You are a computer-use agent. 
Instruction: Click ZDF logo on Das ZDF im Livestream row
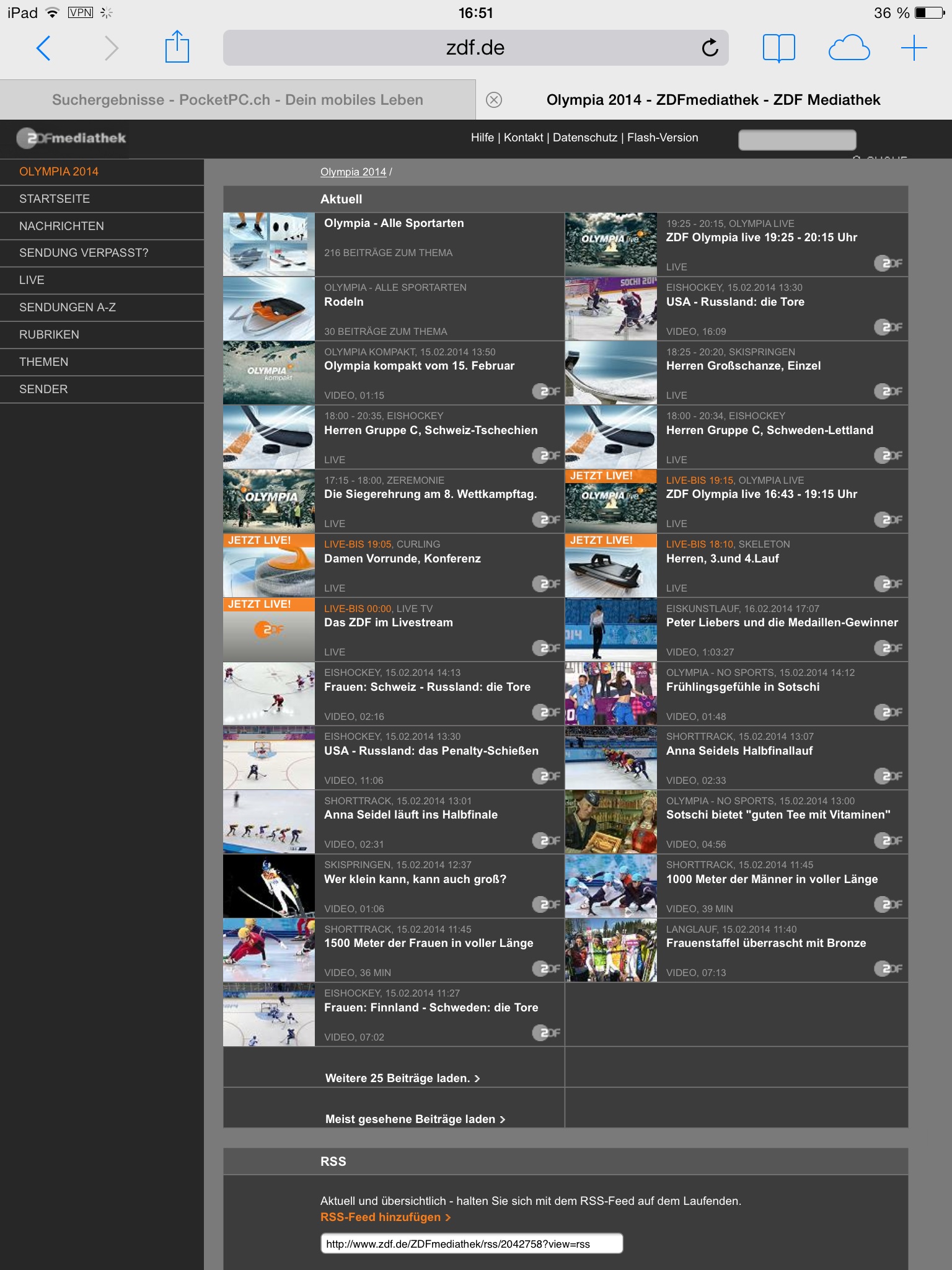[x=547, y=648]
